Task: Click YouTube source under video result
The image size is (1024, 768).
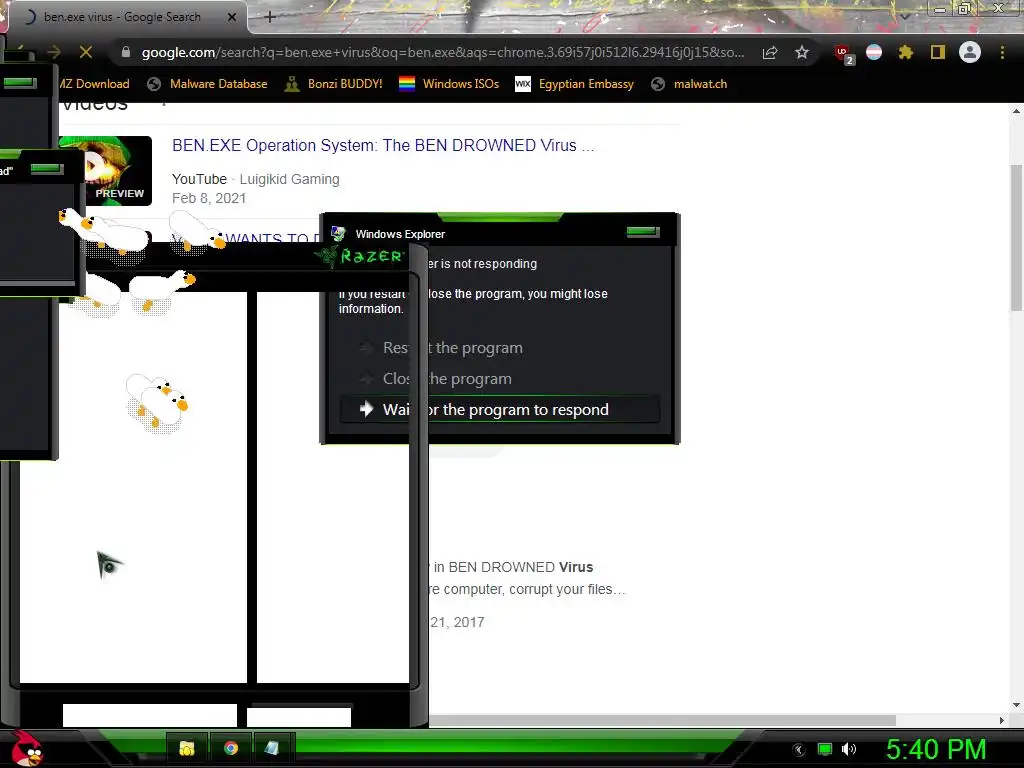Action: click(x=199, y=179)
